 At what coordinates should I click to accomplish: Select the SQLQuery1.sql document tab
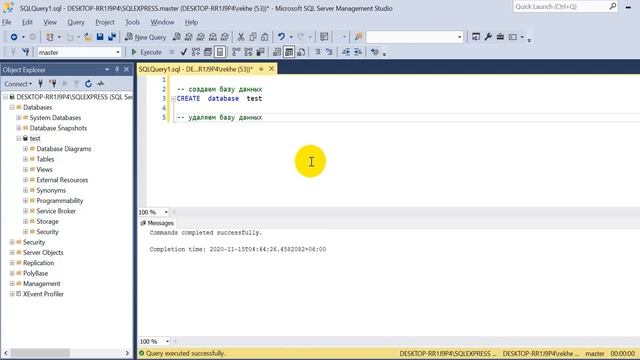click(x=196, y=69)
